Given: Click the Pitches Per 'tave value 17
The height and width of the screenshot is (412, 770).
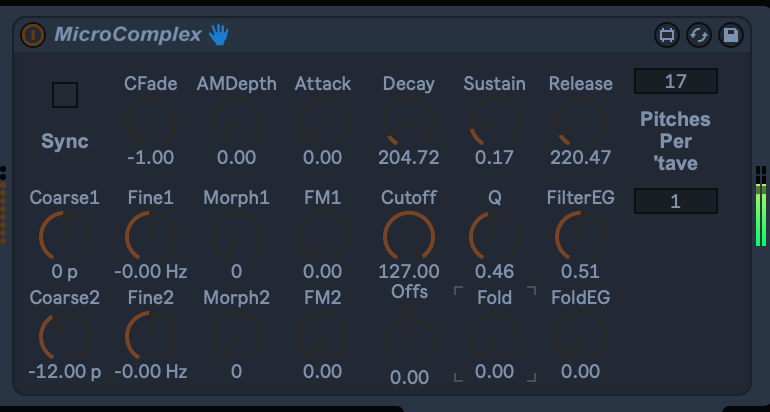Looking at the screenshot, I should [x=675, y=81].
